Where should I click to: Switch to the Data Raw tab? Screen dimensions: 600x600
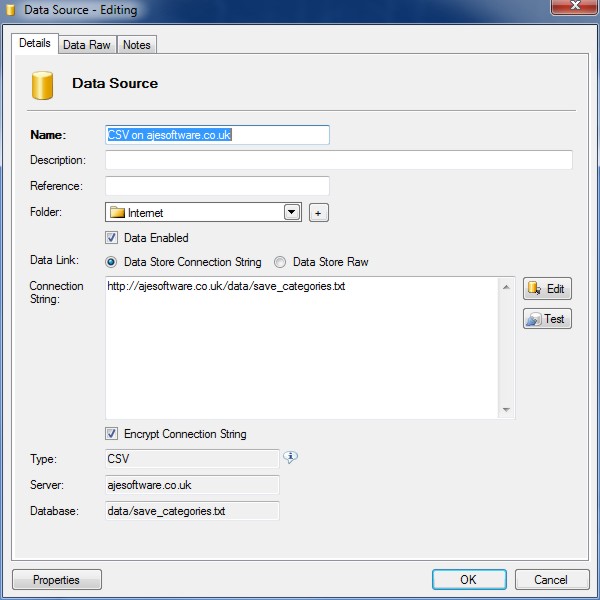click(87, 45)
